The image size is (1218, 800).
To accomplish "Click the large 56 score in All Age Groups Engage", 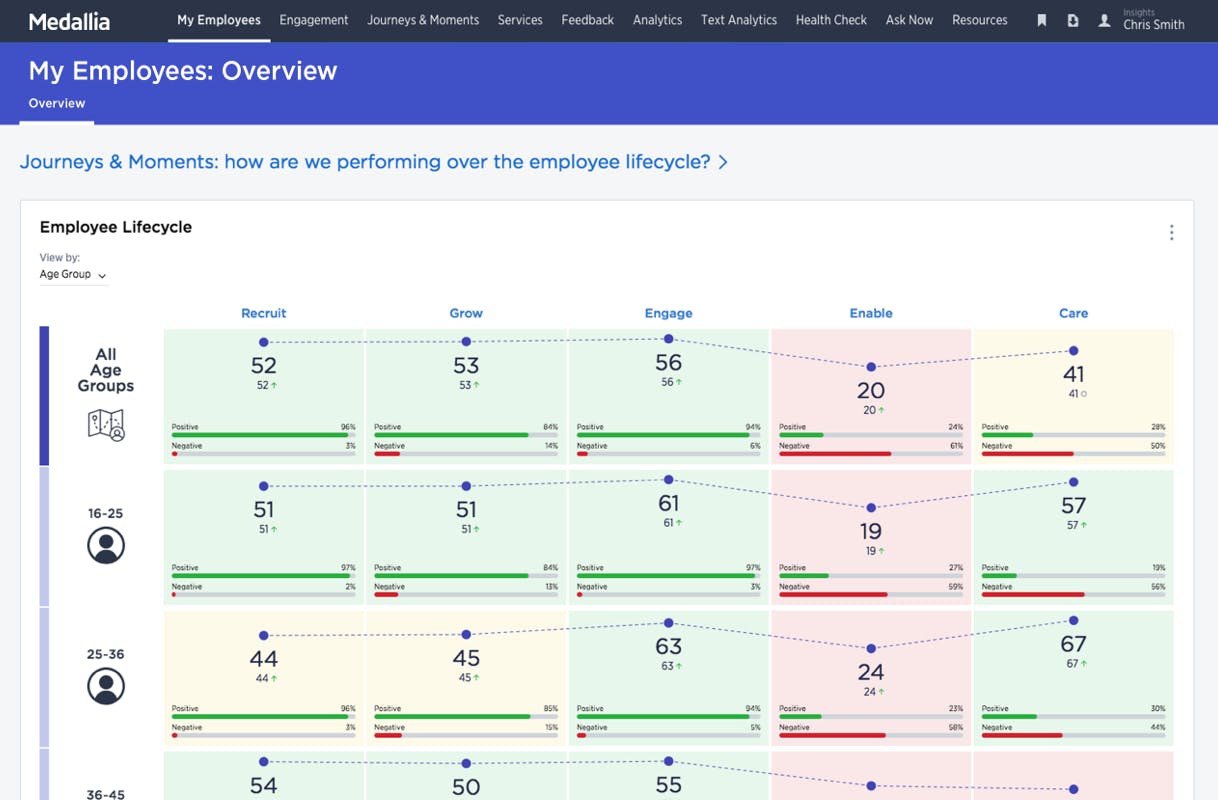I will tap(669, 363).
